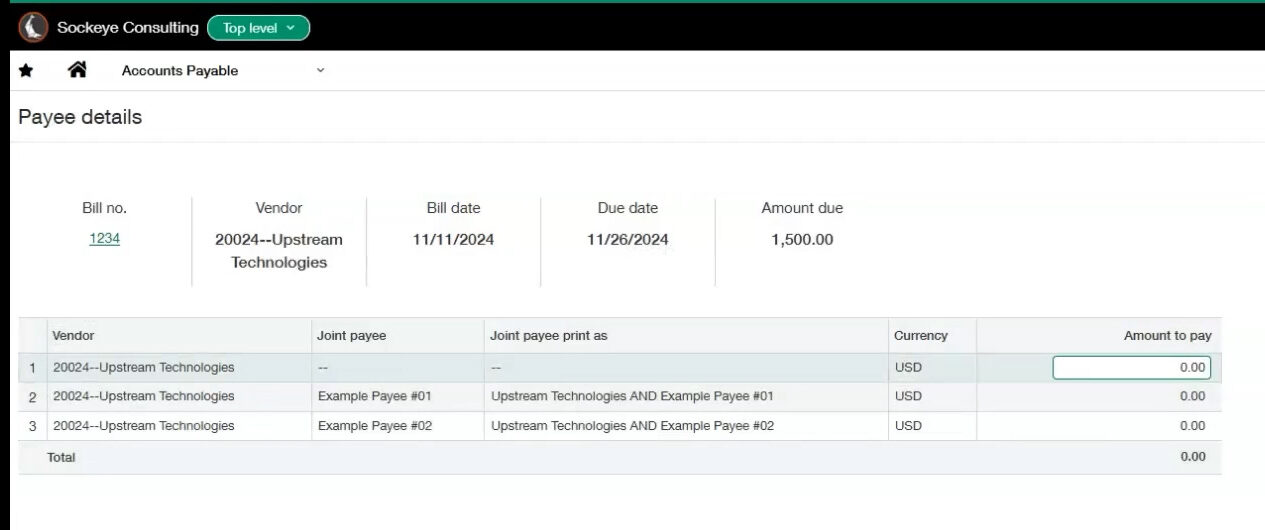Click the Due date value 11/26/2024
This screenshot has height=530, width=1265.
(628, 240)
